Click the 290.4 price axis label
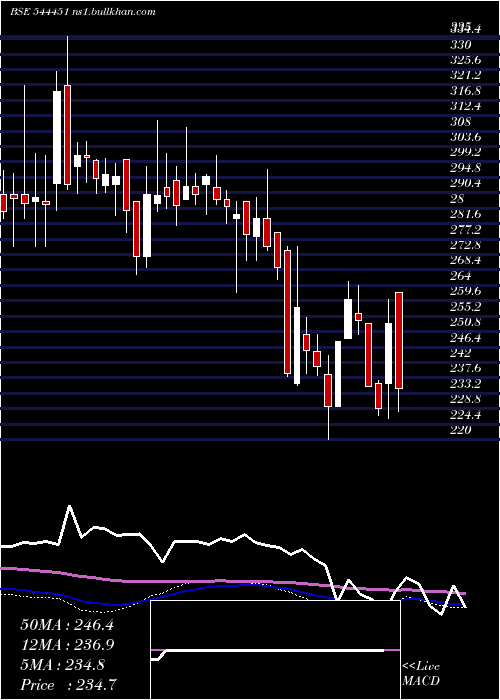The height and width of the screenshot is (700, 500). tap(465, 183)
